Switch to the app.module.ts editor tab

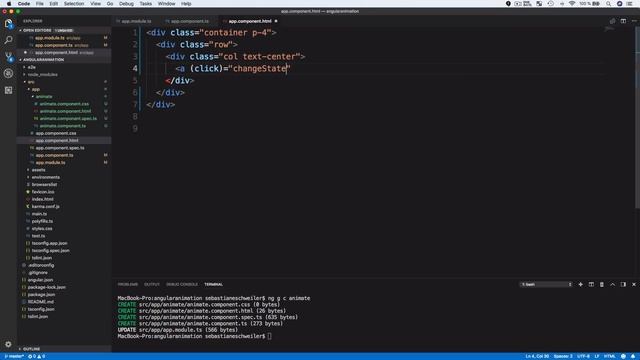[136, 21]
